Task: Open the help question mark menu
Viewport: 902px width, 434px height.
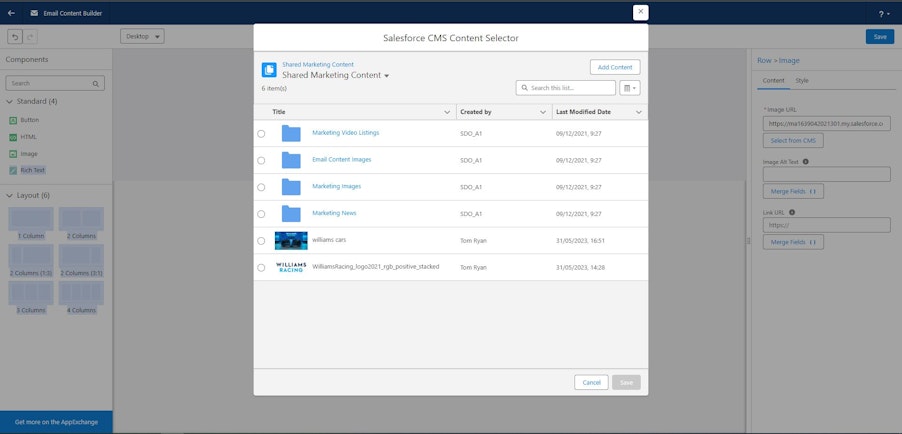Action: click(x=884, y=14)
